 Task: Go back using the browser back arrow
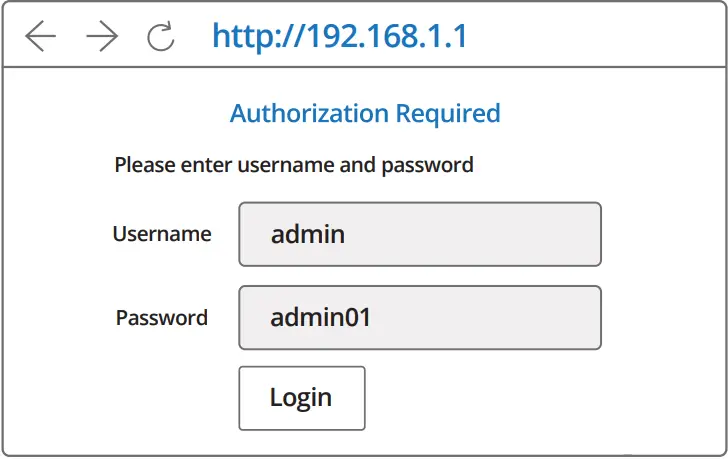click(x=41, y=37)
